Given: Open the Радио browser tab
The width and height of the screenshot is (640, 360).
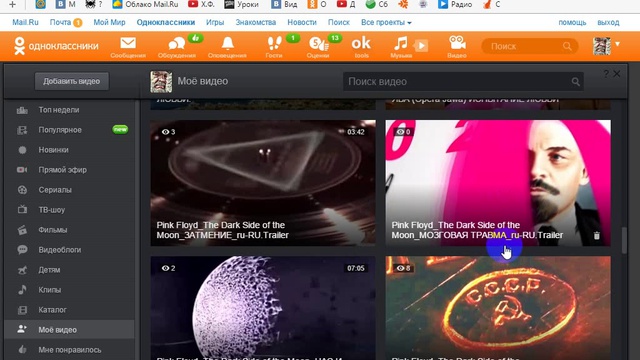Looking at the screenshot, I should click(455, 4).
